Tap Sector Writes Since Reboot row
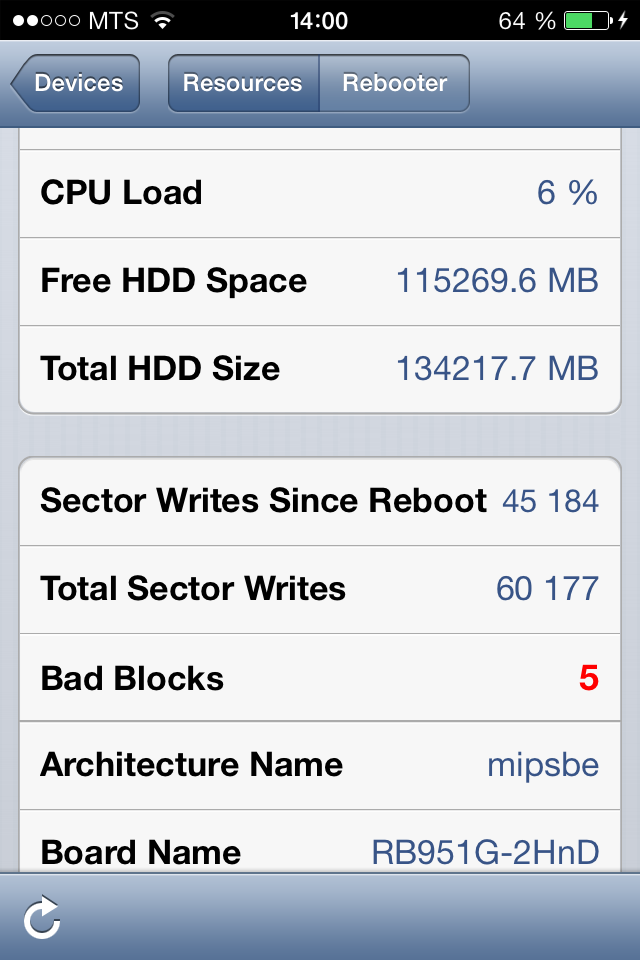640x960 pixels. point(320,501)
